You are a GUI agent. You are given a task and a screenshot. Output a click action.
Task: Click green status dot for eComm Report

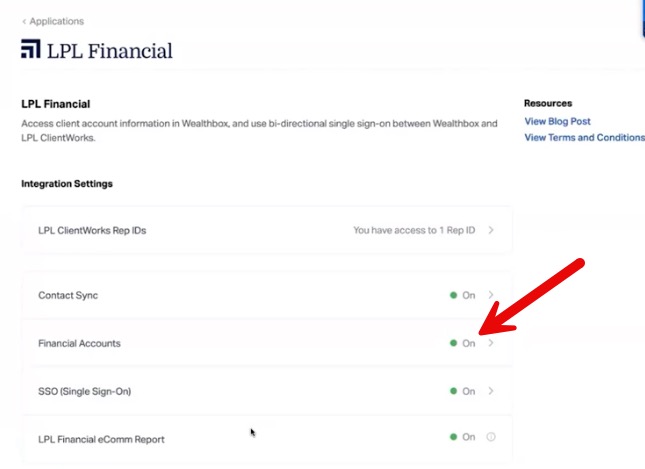pos(454,438)
